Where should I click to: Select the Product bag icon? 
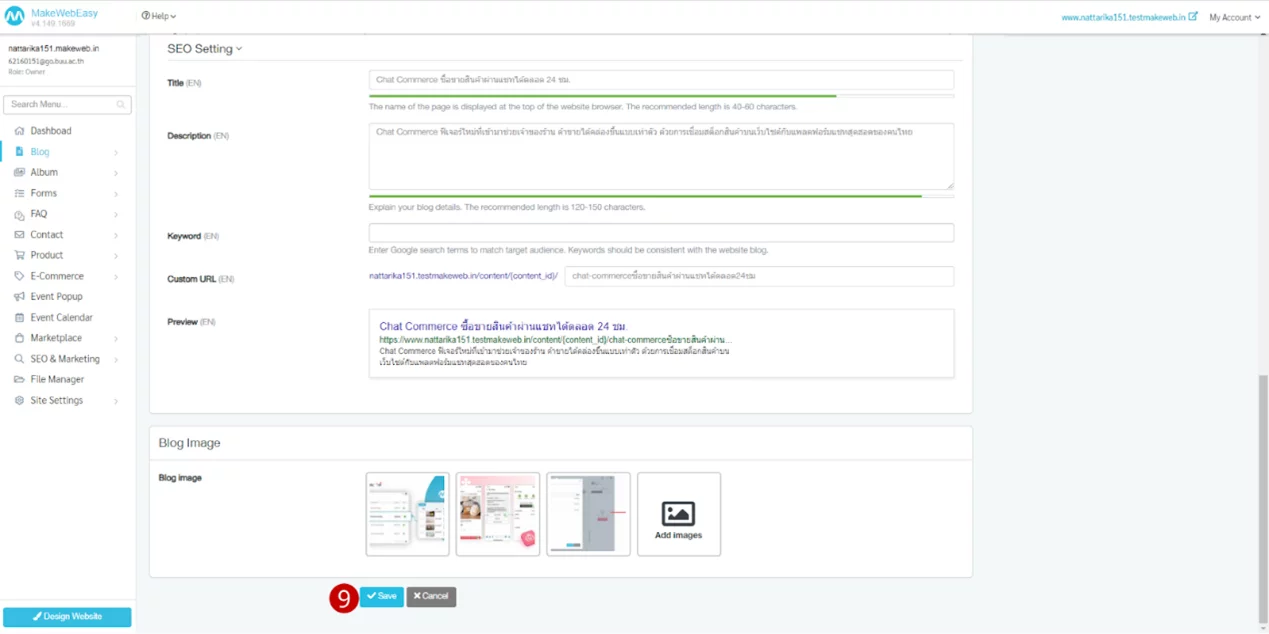point(19,255)
